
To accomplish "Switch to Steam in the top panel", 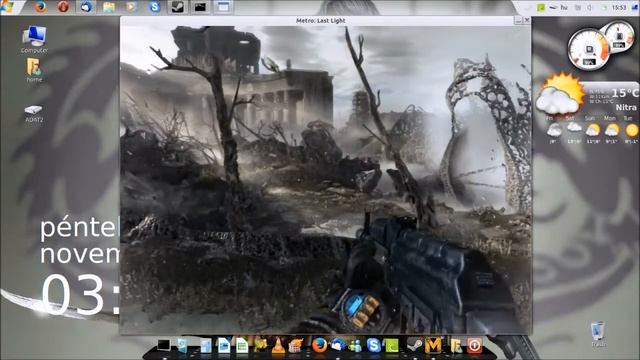I will pos(177,7).
